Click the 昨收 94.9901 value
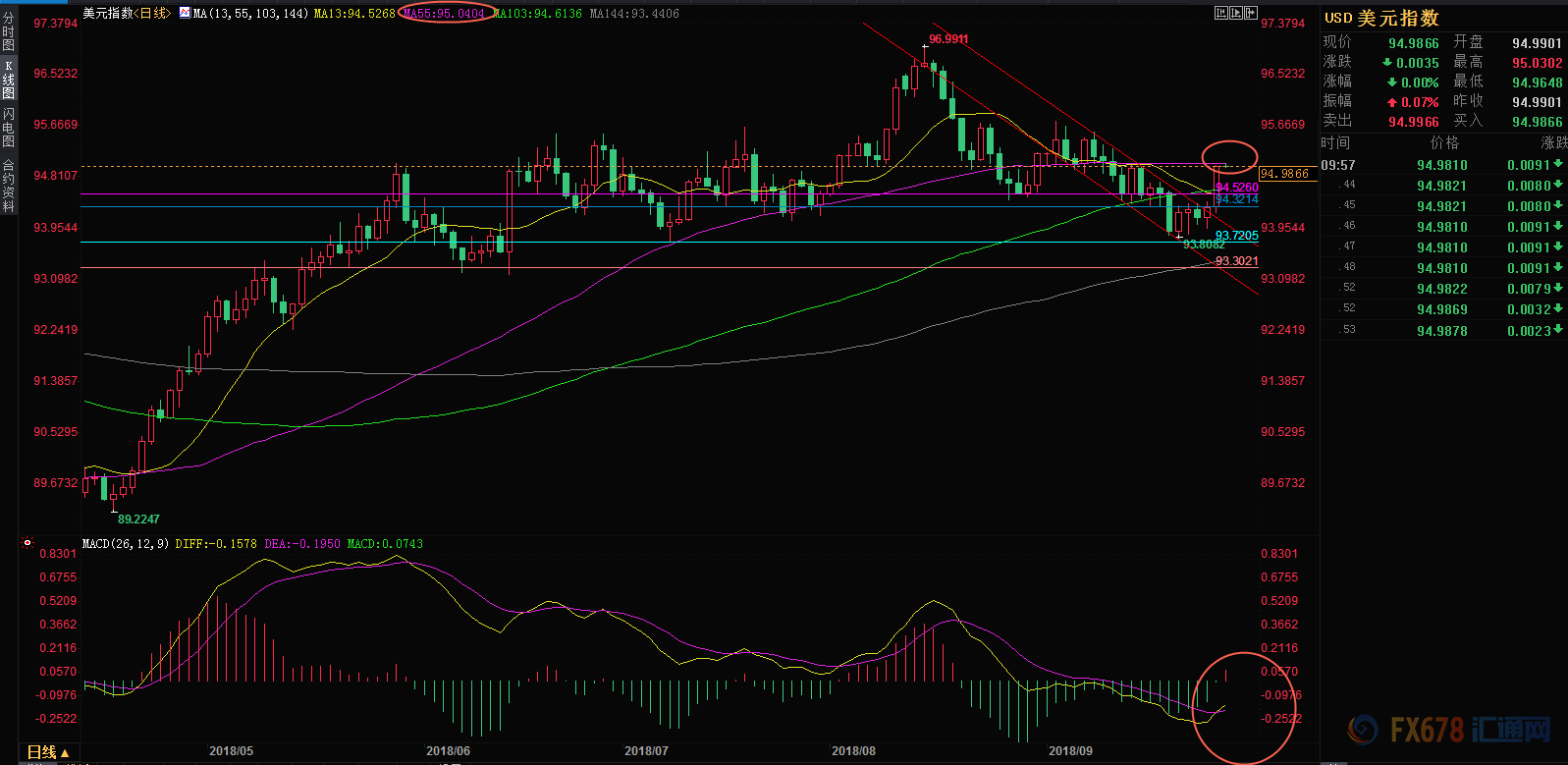Viewport: 1568px width, 765px height. coord(1537,102)
